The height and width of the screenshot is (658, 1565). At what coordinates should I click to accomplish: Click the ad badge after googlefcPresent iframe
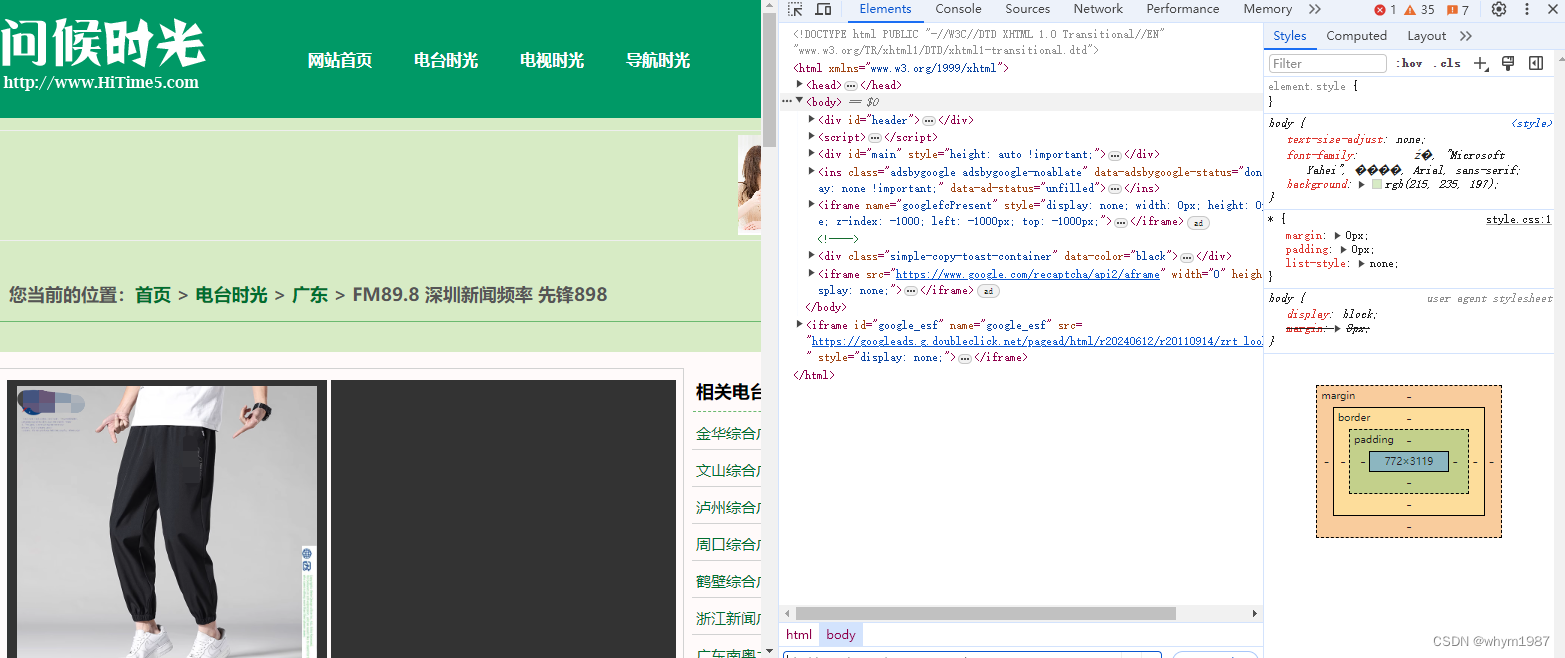pyautogui.click(x=1198, y=222)
